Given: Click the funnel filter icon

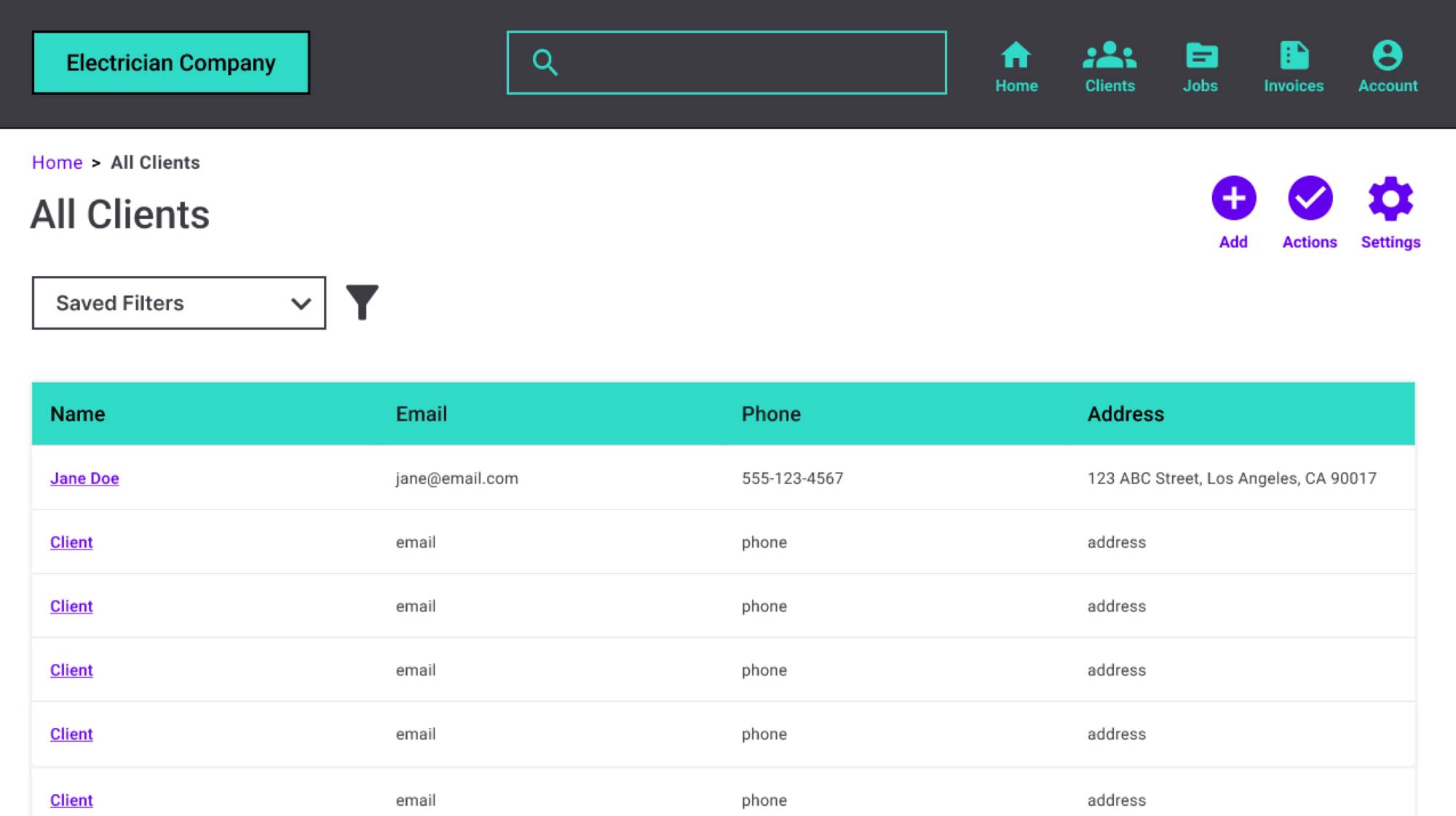Looking at the screenshot, I should coord(362,302).
